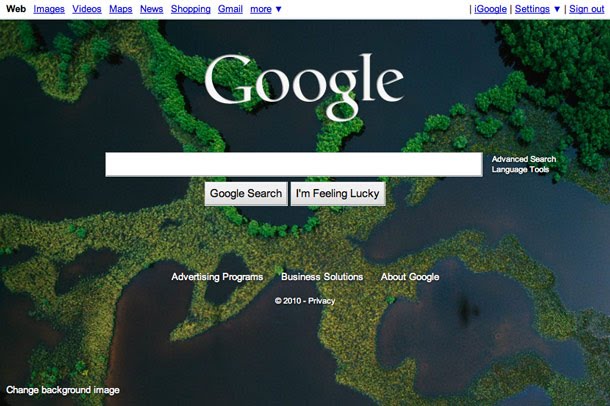Open Language Tools
This screenshot has width=610, height=406.
(520, 170)
